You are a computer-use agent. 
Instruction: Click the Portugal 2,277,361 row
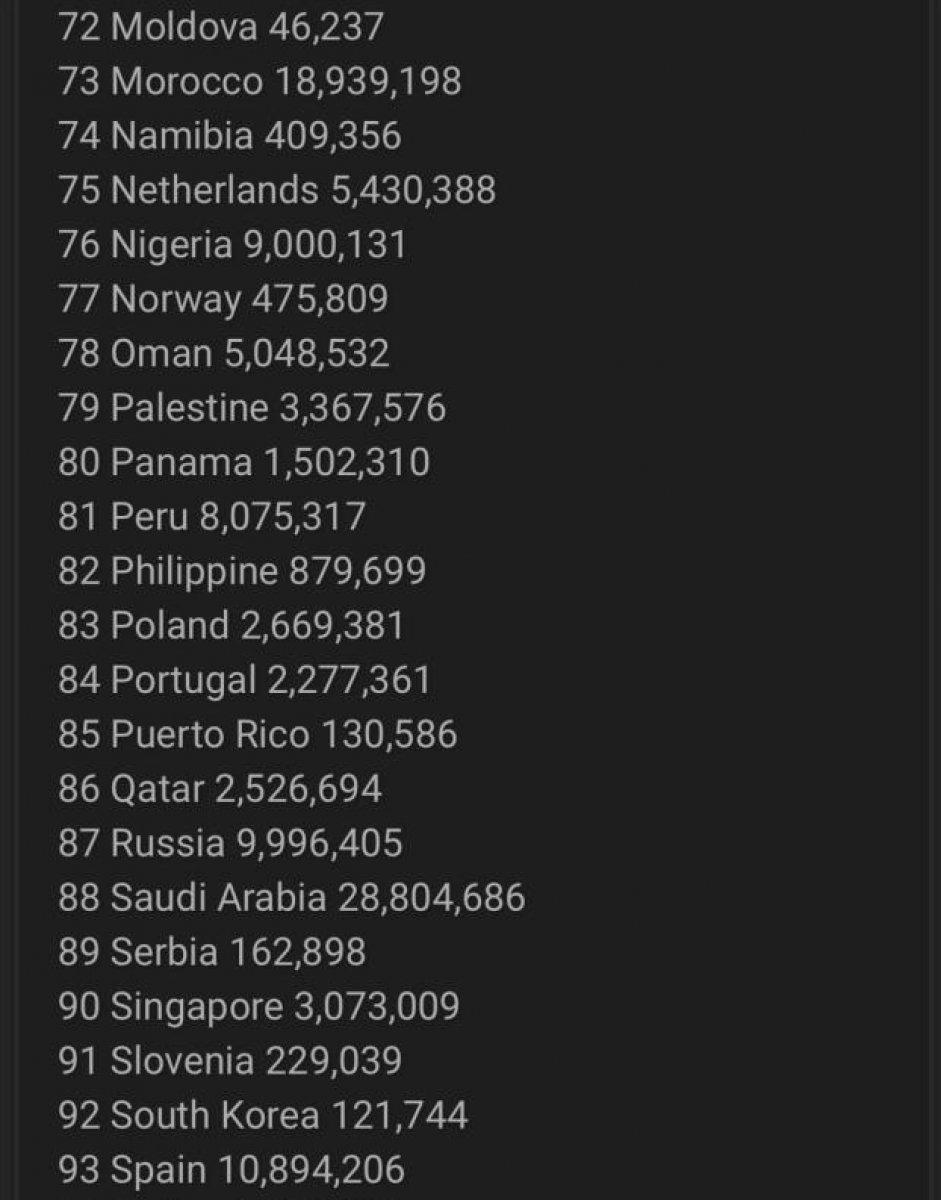coord(245,680)
